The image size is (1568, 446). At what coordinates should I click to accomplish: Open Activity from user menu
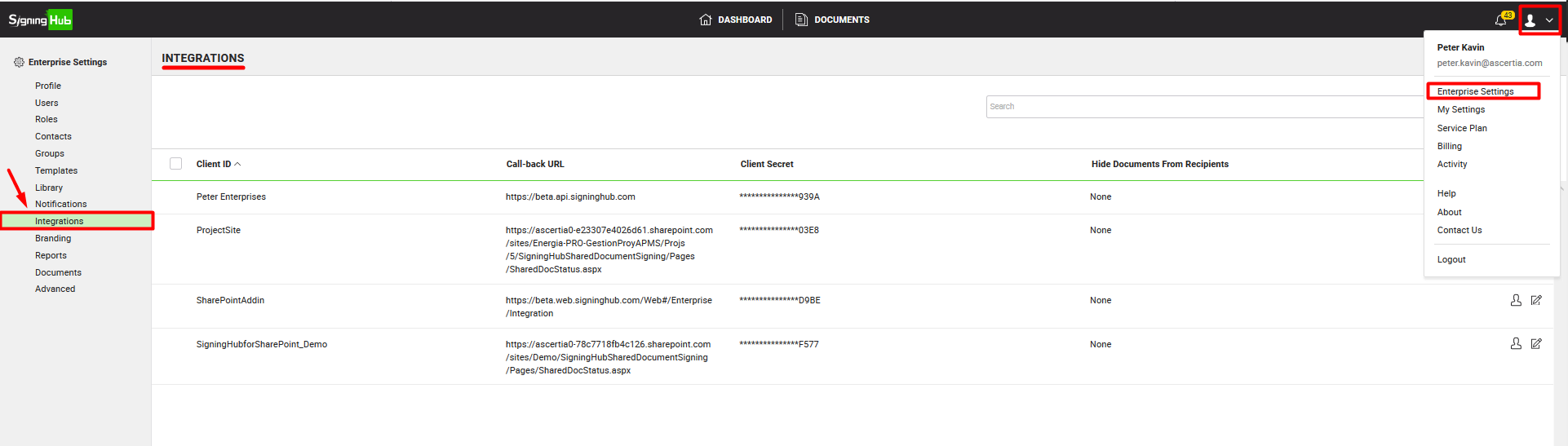tap(1451, 164)
